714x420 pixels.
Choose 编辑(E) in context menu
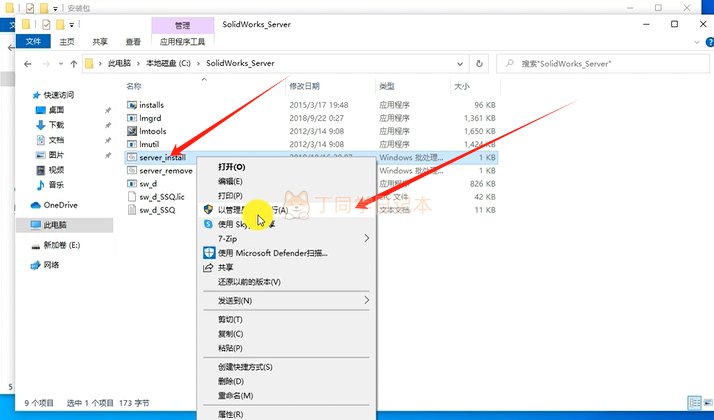pyautogui.click(x=230, y=181)
